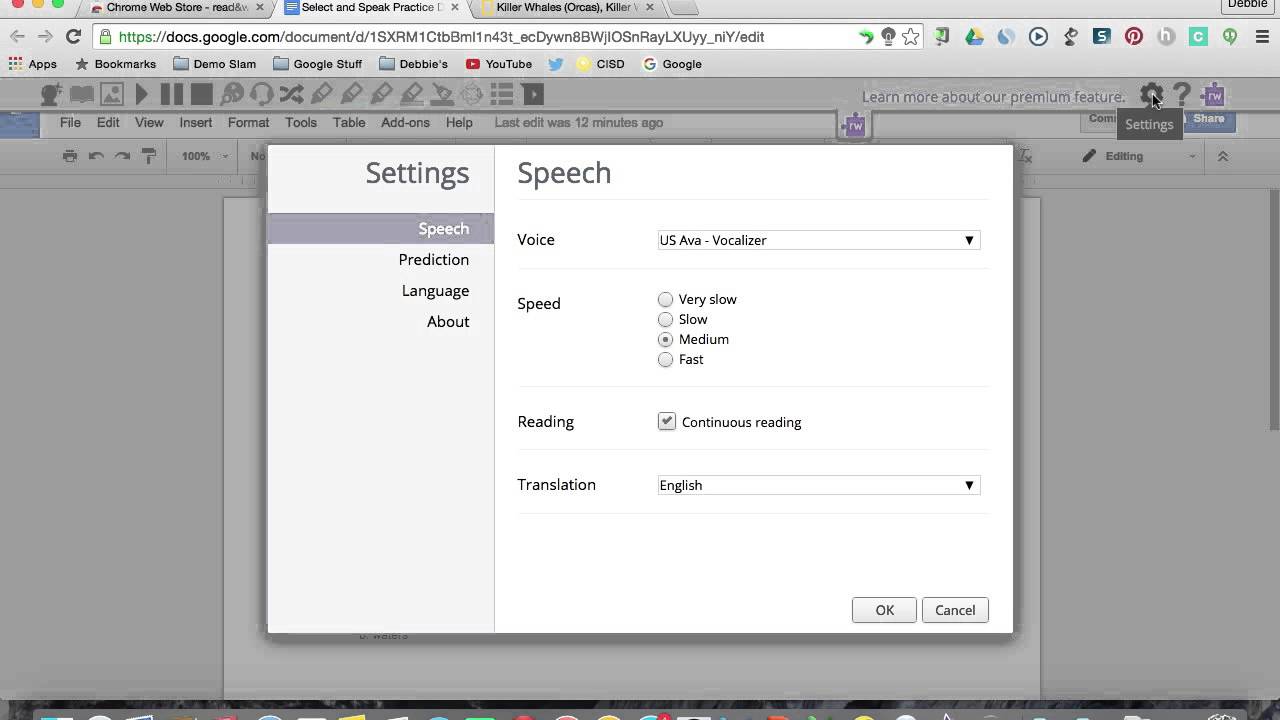Open the Docs zoom 100% dropdown
The image size is (1280, 720).
tap(204, 156)
